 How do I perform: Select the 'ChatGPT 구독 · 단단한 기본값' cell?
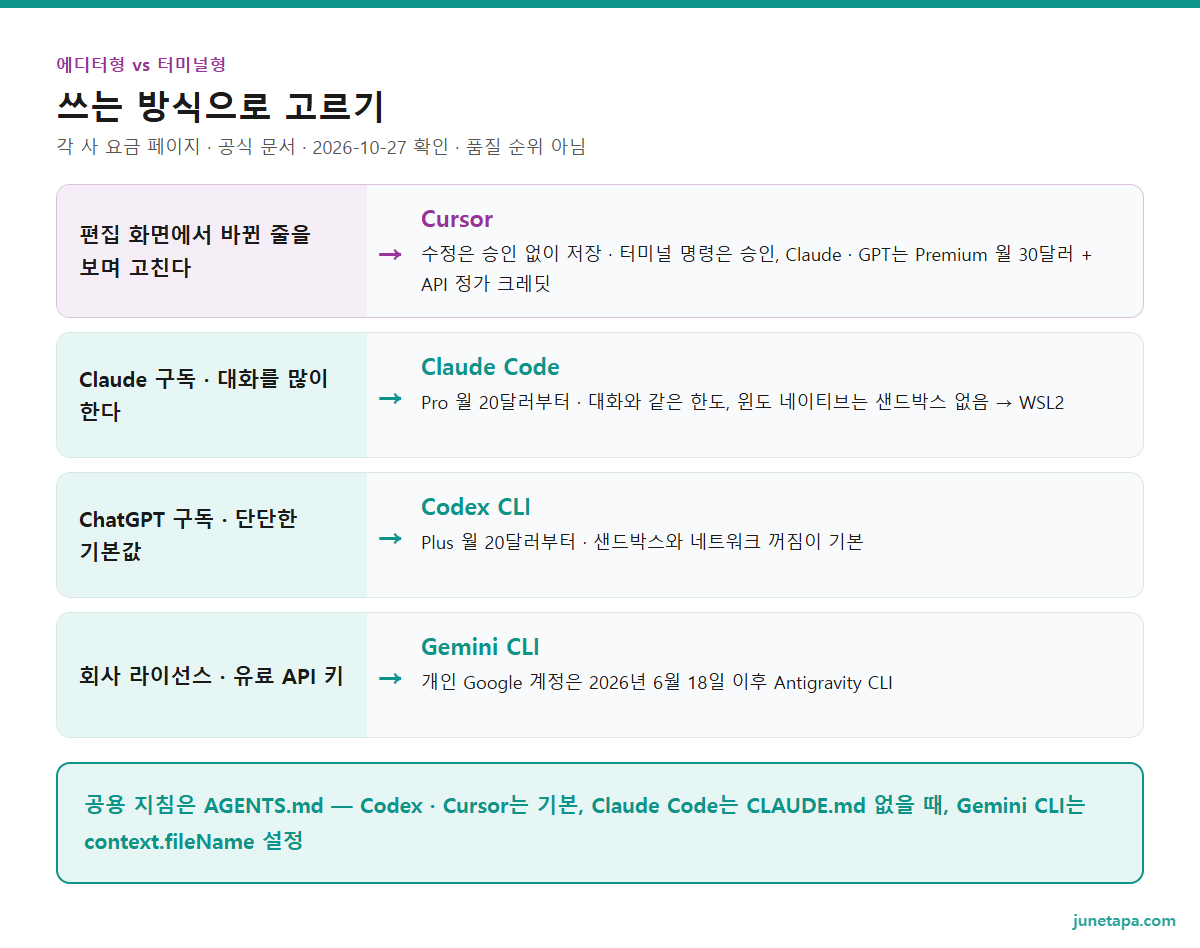pos(212,535)
